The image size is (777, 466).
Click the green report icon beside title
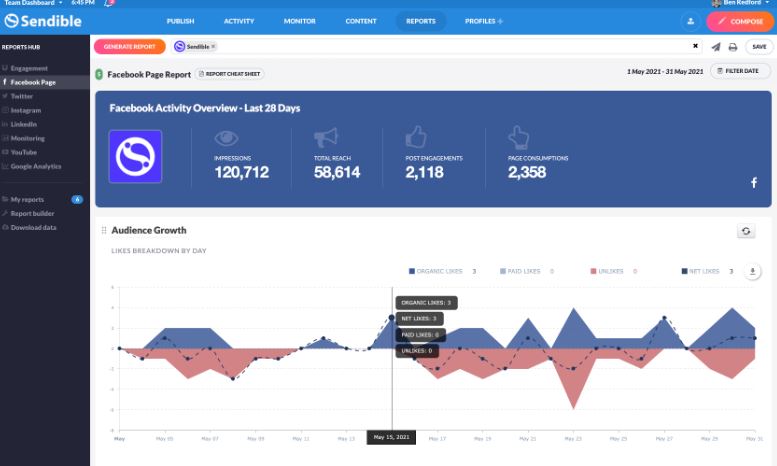(x=99, y=74)
